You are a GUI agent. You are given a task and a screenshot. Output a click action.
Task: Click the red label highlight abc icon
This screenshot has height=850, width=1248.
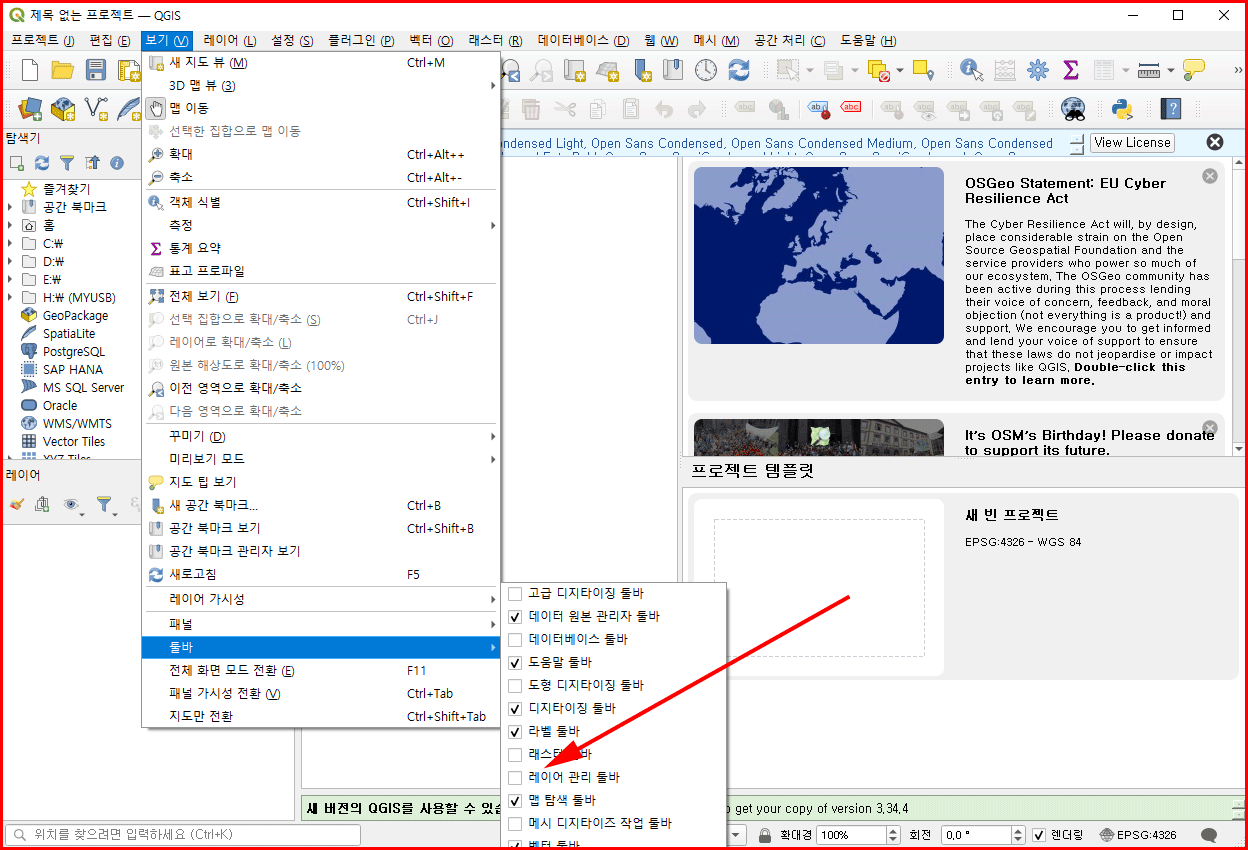point(851,108)
